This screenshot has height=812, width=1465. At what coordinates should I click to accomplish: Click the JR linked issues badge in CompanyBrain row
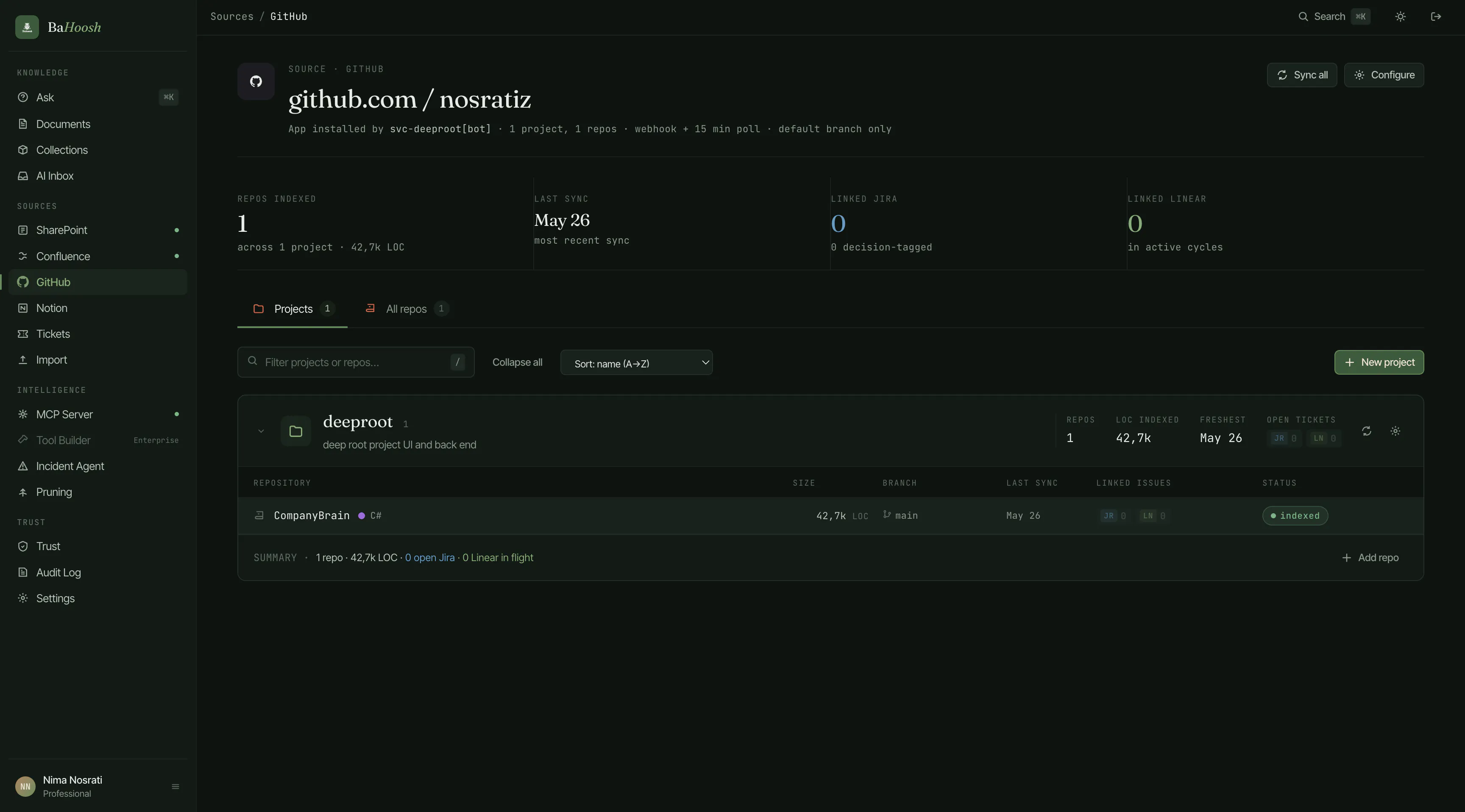coord(1114,516)
